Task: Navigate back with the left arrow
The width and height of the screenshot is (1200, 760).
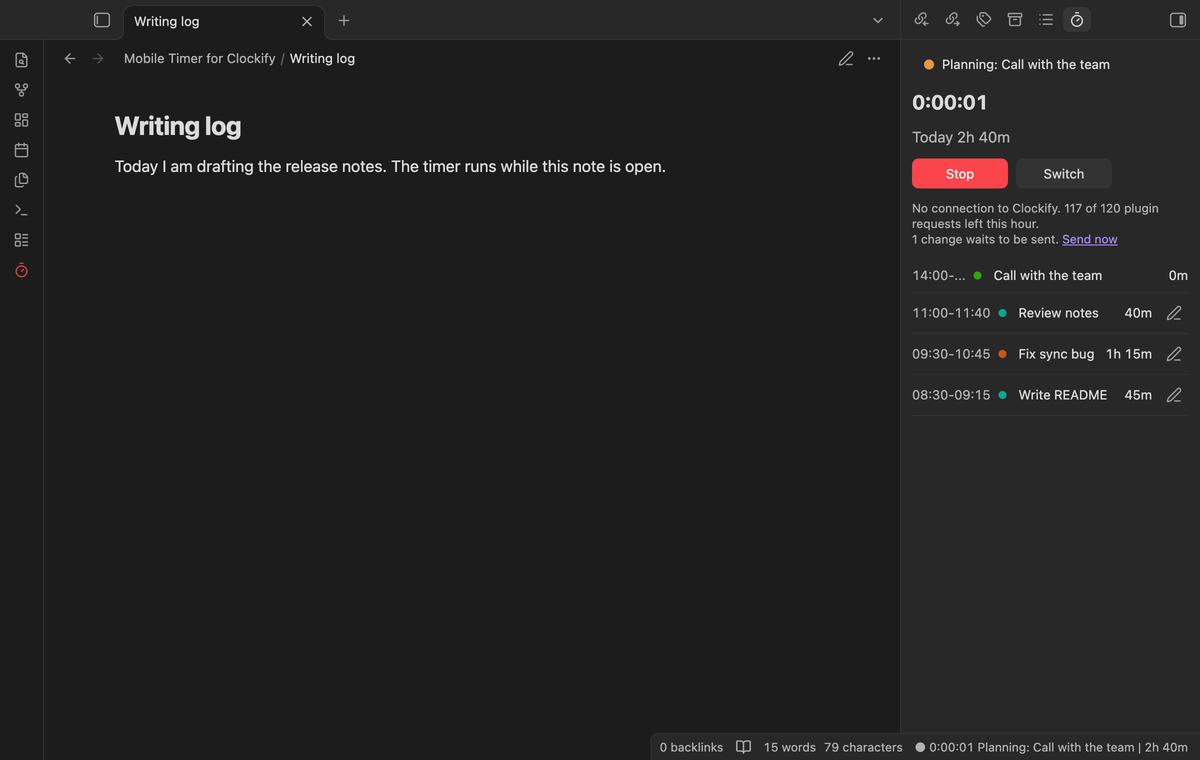Action: [x=70, y=58]
